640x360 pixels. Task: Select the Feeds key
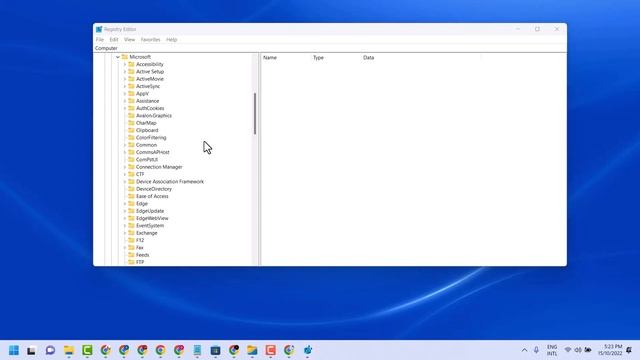[x=142, y=255]
